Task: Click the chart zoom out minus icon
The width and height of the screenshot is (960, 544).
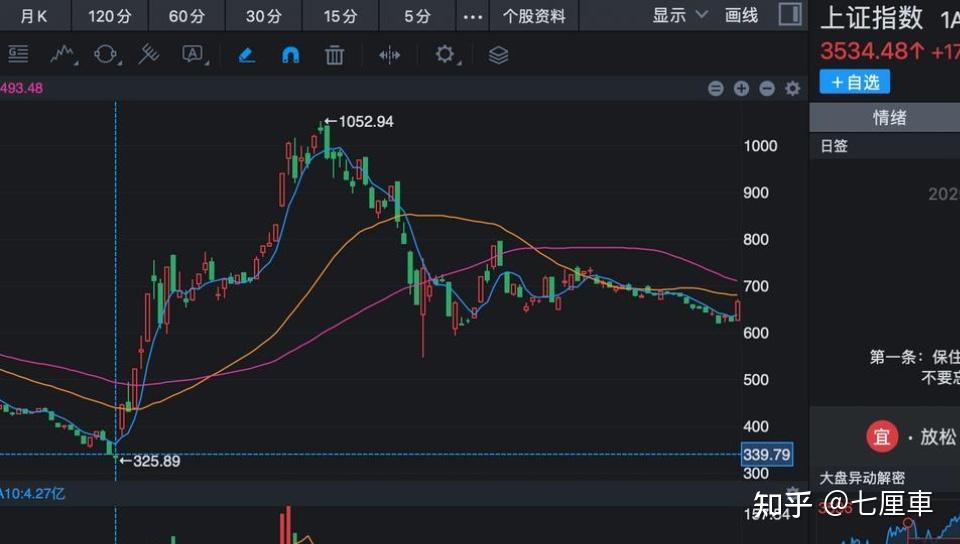Action: coord(767,89)
